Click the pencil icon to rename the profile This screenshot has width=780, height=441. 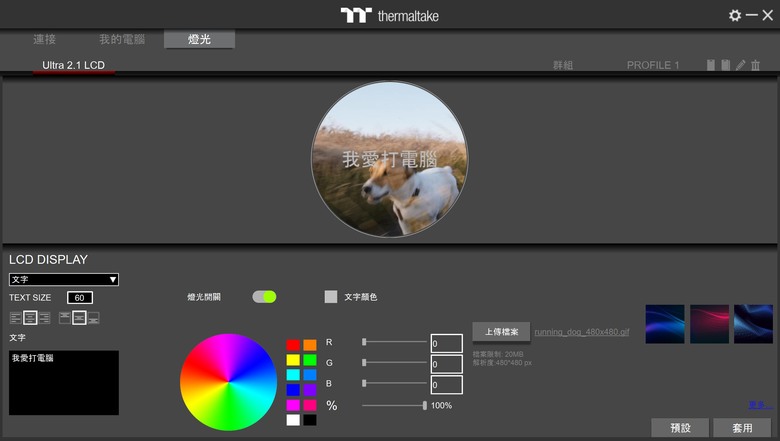(x=741, y=65)
